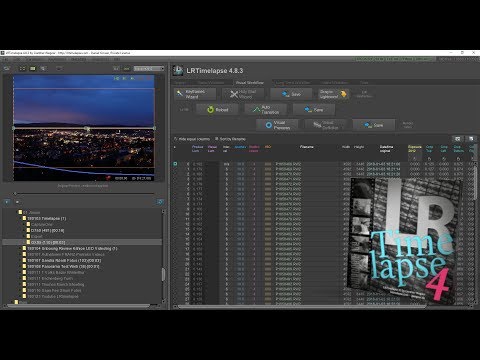Click the first green overlay icon on preview
The width and height of the screenshot is (480, 360).
click(116, 78)
